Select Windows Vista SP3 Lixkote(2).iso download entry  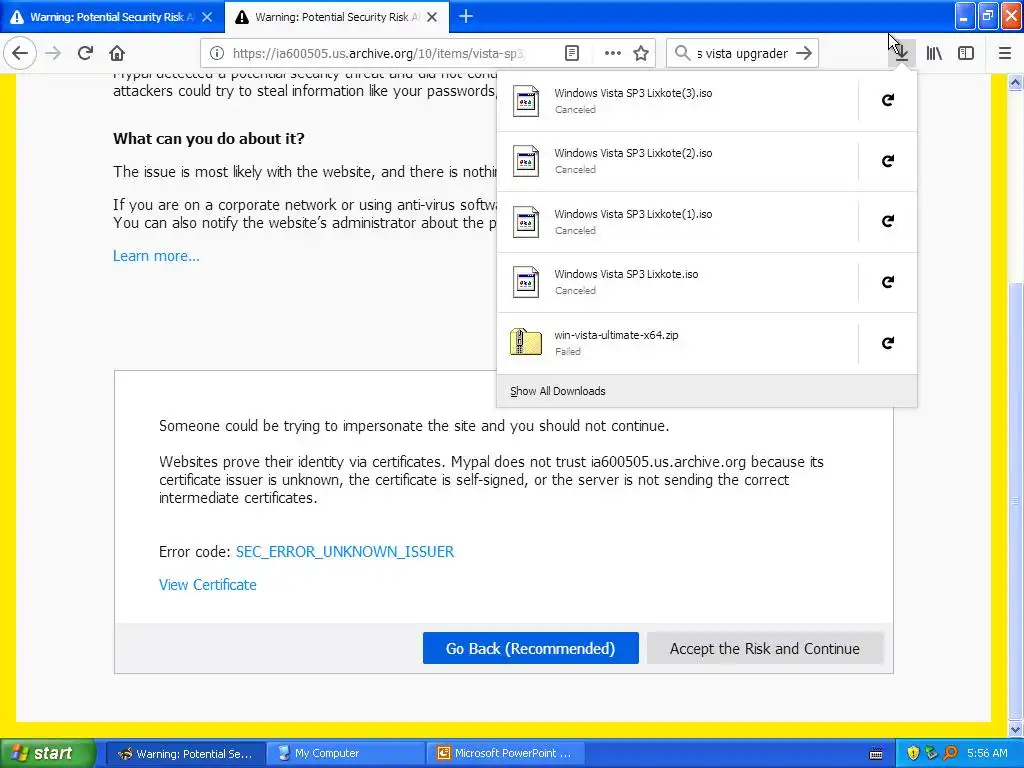677,161
